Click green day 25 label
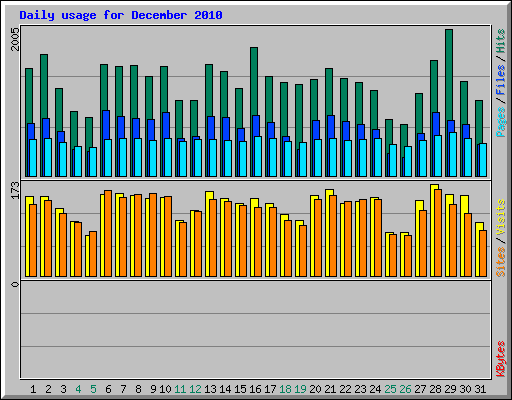Screen dimensions: 512x400 390,389
